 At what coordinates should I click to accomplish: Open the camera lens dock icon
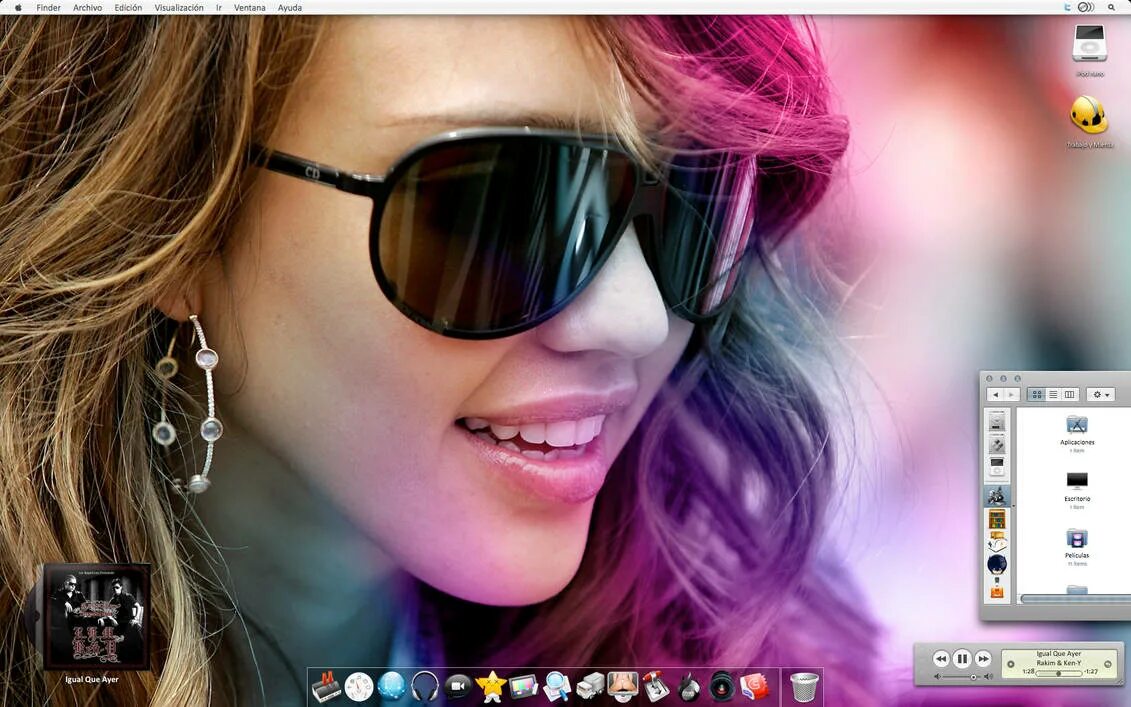(x=722, y=686)
